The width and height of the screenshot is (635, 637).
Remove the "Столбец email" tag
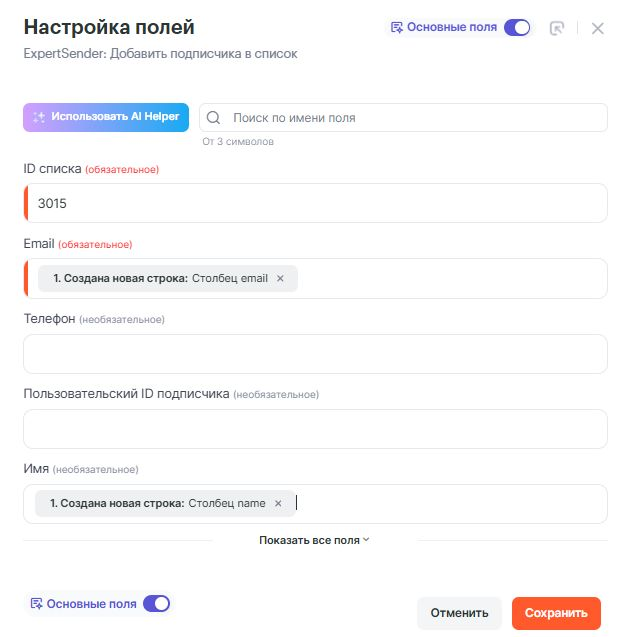(280, 278)
